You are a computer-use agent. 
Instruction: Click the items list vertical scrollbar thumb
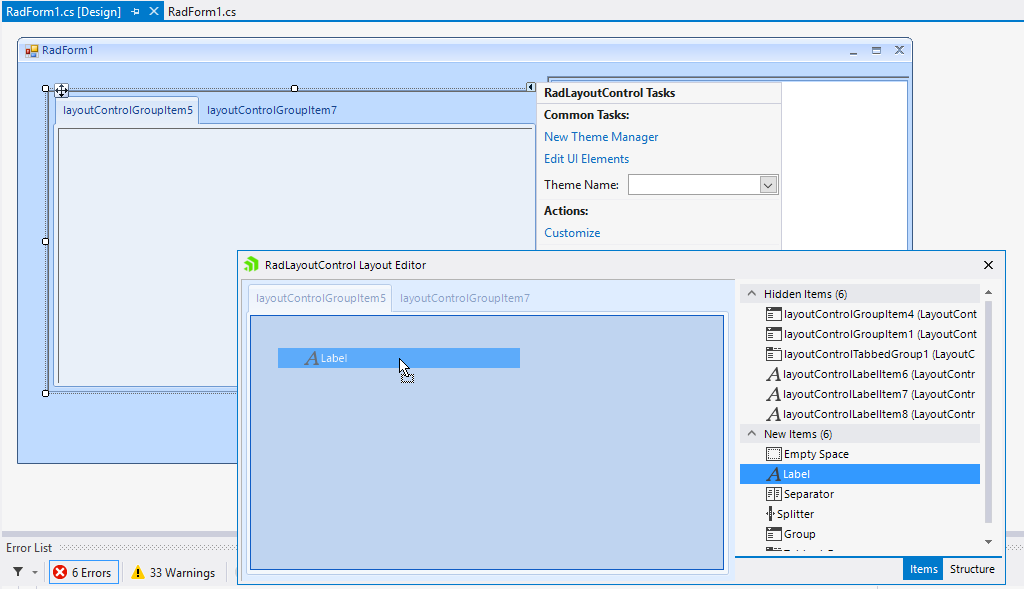tap(988, 411)
